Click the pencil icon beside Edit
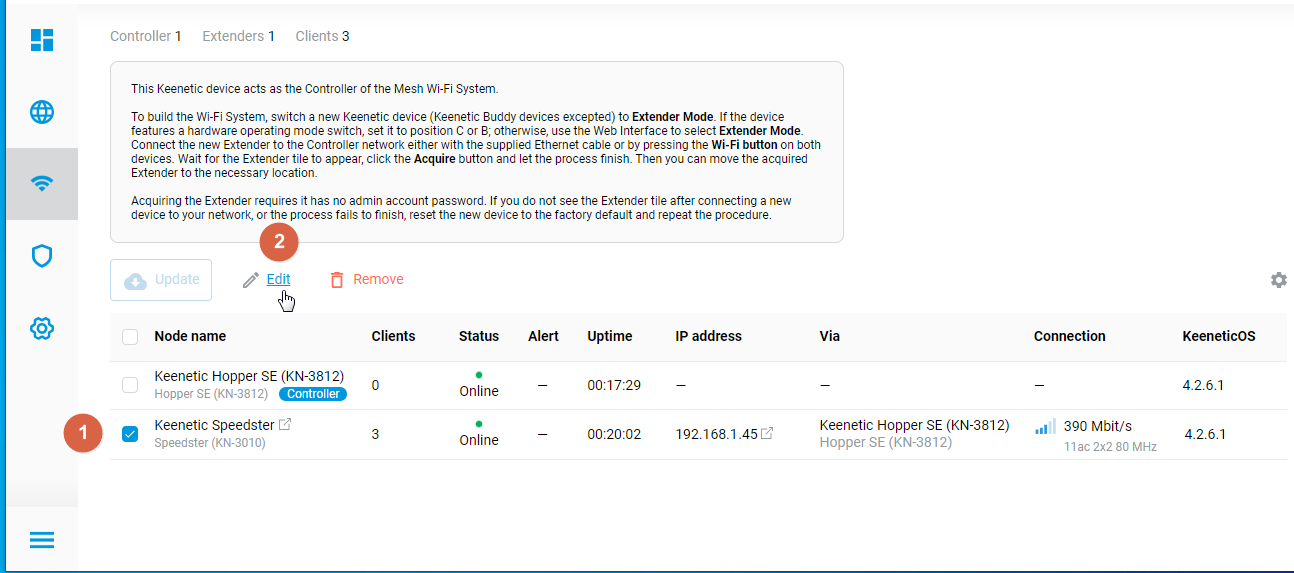Image resolution: width=1294 pixels, height=573 pixels. click(x=251, y=280)
